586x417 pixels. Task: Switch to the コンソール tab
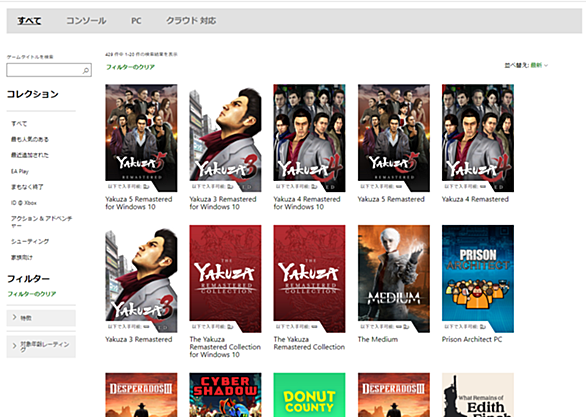(86, 21)
